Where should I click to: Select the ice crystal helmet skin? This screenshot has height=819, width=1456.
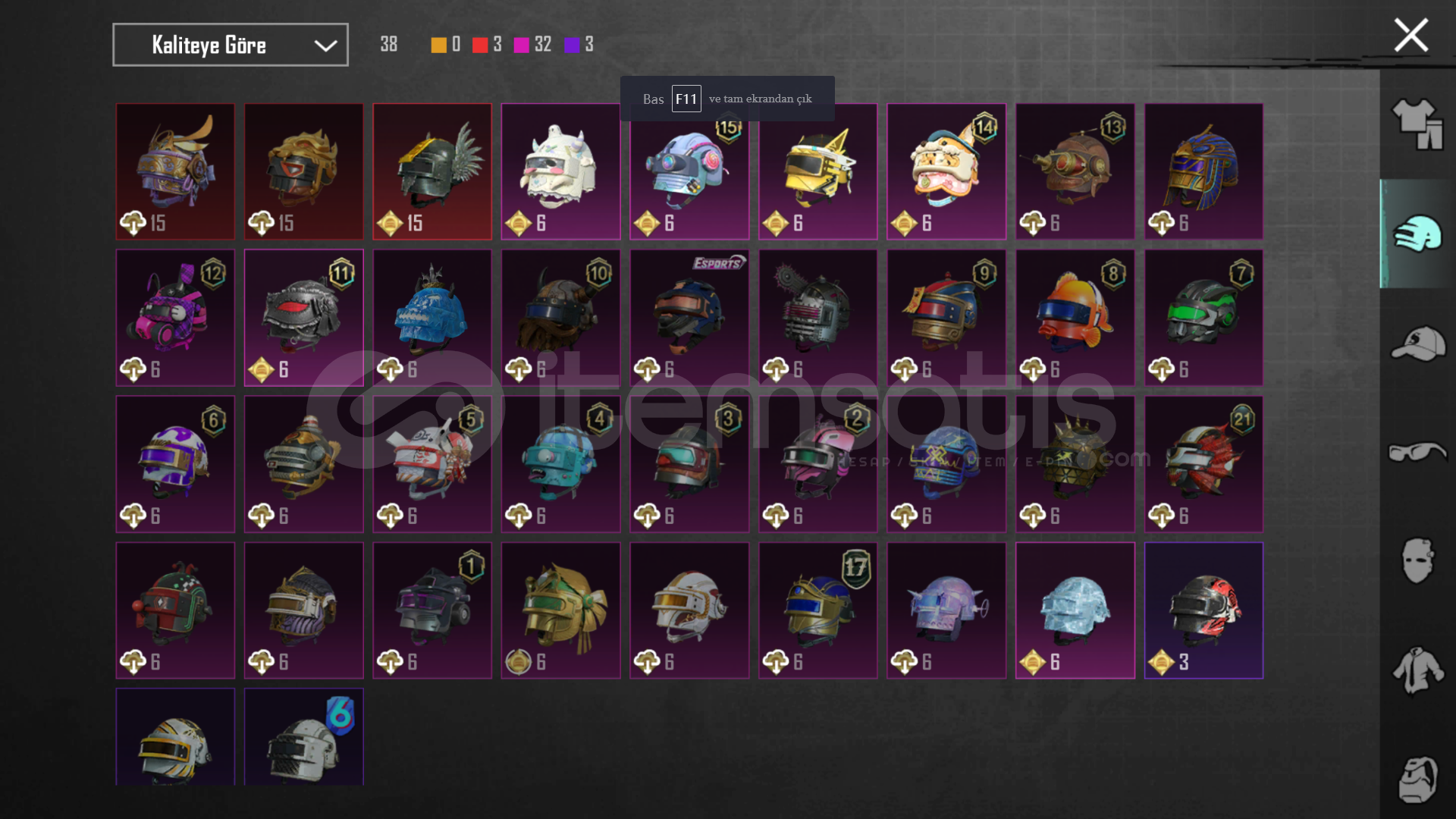(x=1075, y=610)
